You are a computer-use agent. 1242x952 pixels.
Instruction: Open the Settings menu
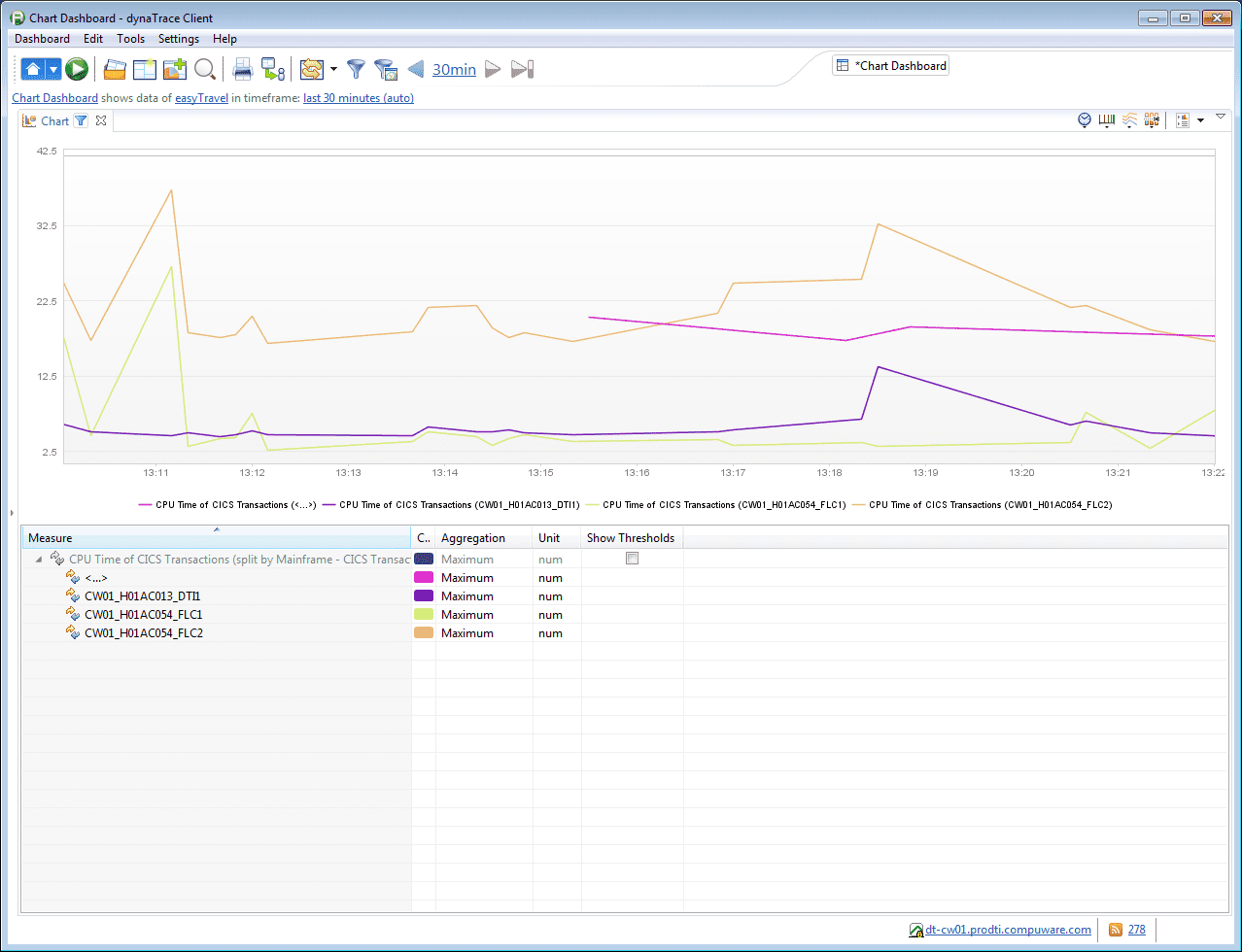click(179, 39)
